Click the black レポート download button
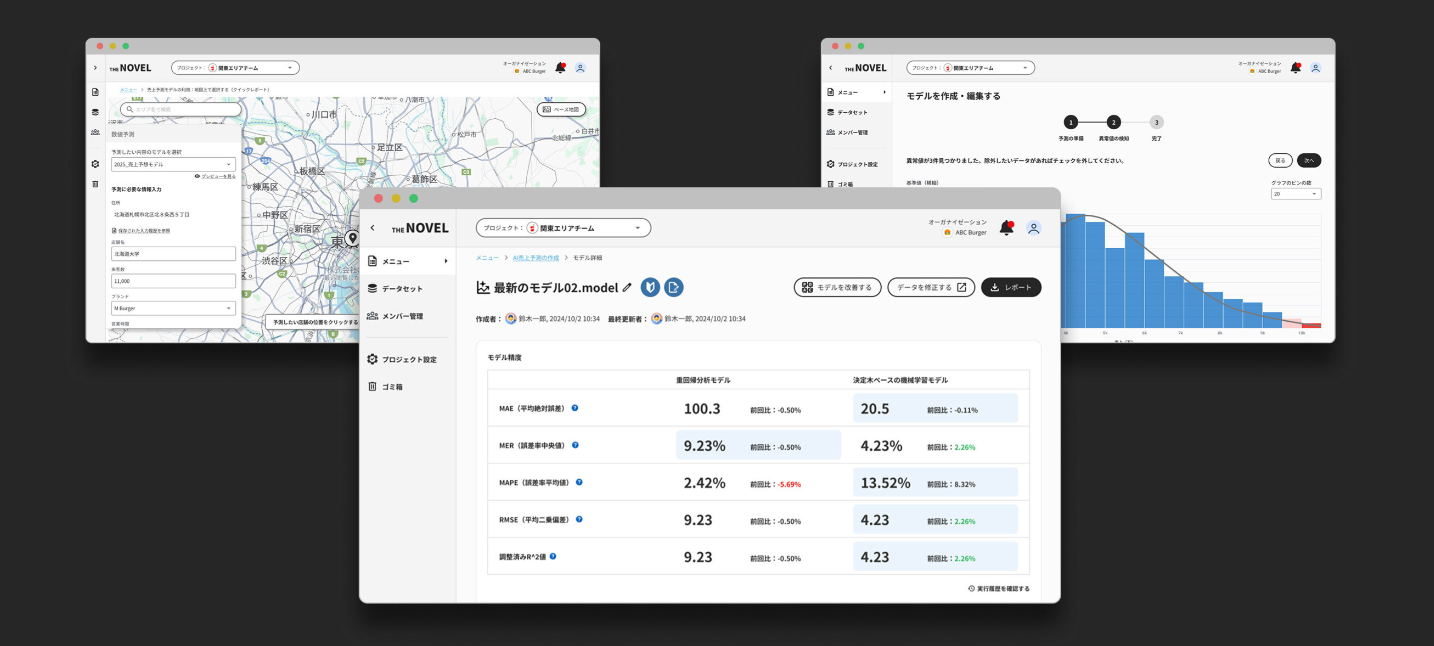This screenshot has height=646, width=1434. [x=1011, y=287]
